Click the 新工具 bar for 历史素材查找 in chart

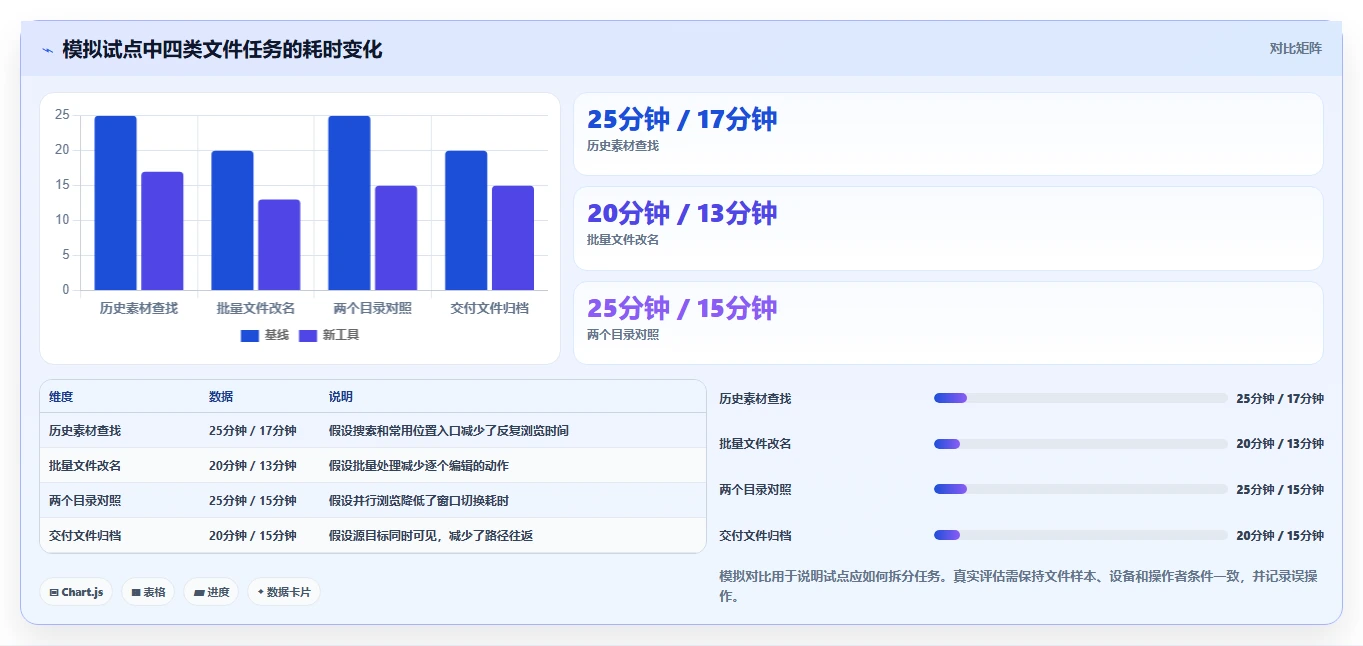point(162,231)
